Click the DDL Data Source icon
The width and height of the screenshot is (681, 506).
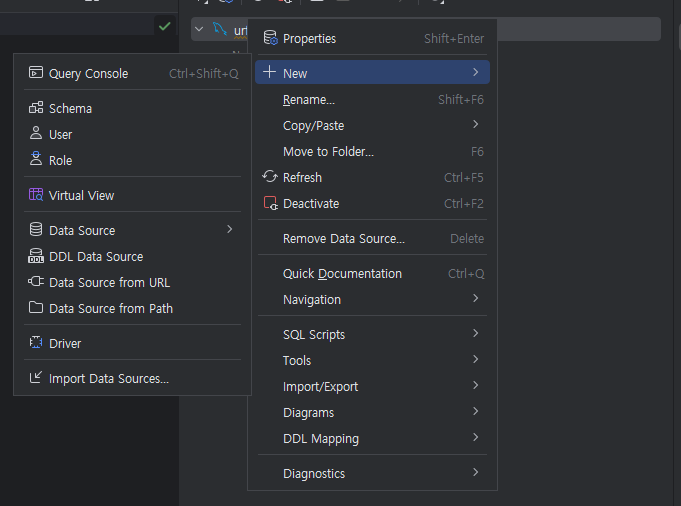click(36, 256)
